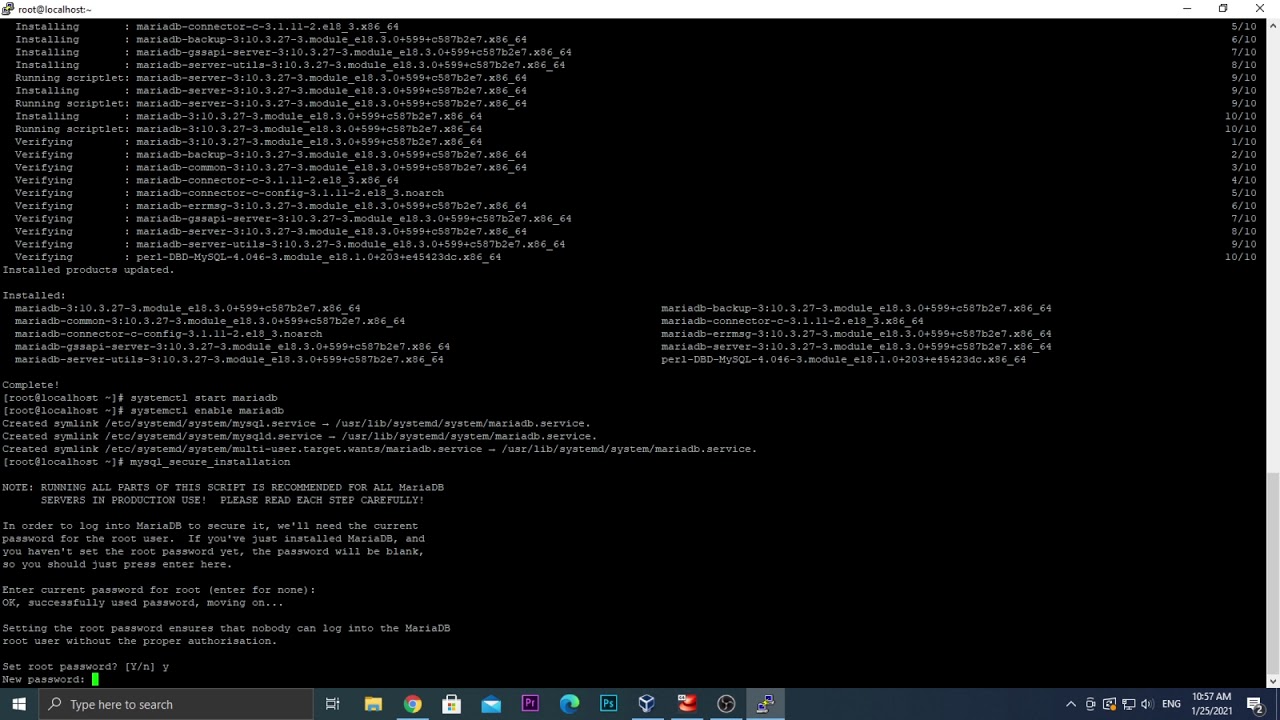Click the 'systemctl enable mariadb' command line
This screenshot has height=720, width=1280.
tap(143, 411)
